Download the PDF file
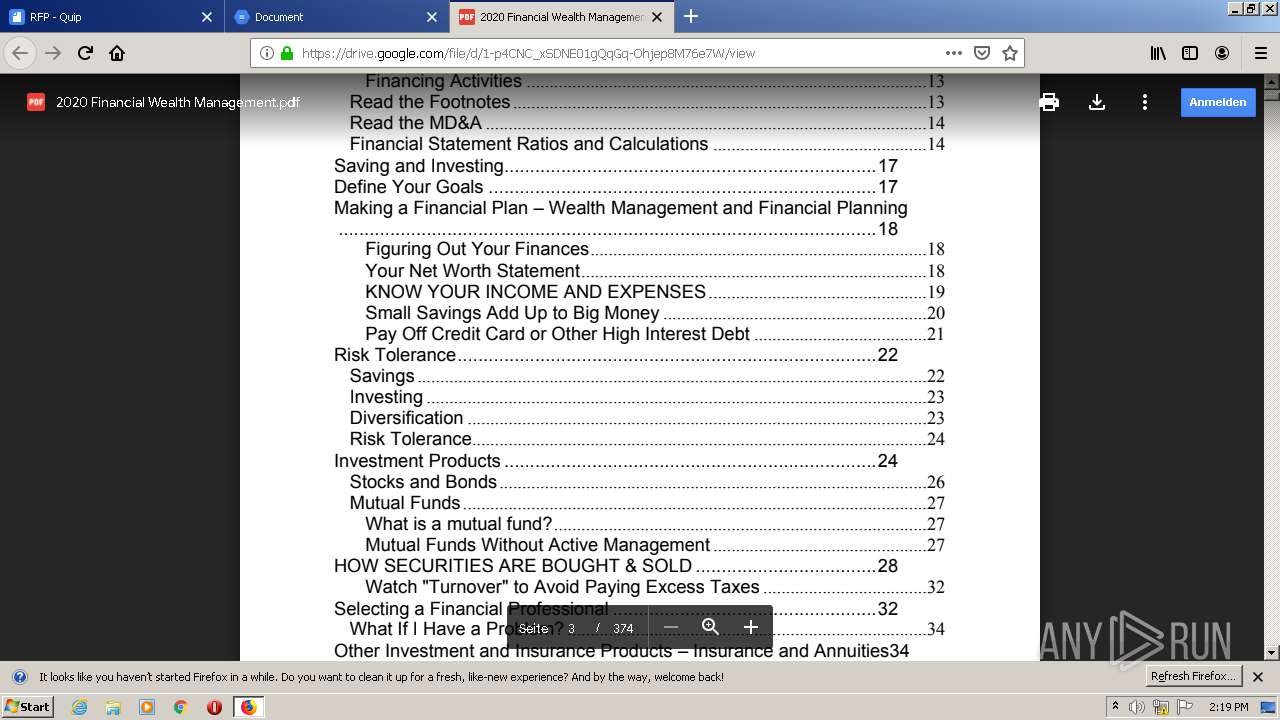1280x720 pixels. (1097, 102)
